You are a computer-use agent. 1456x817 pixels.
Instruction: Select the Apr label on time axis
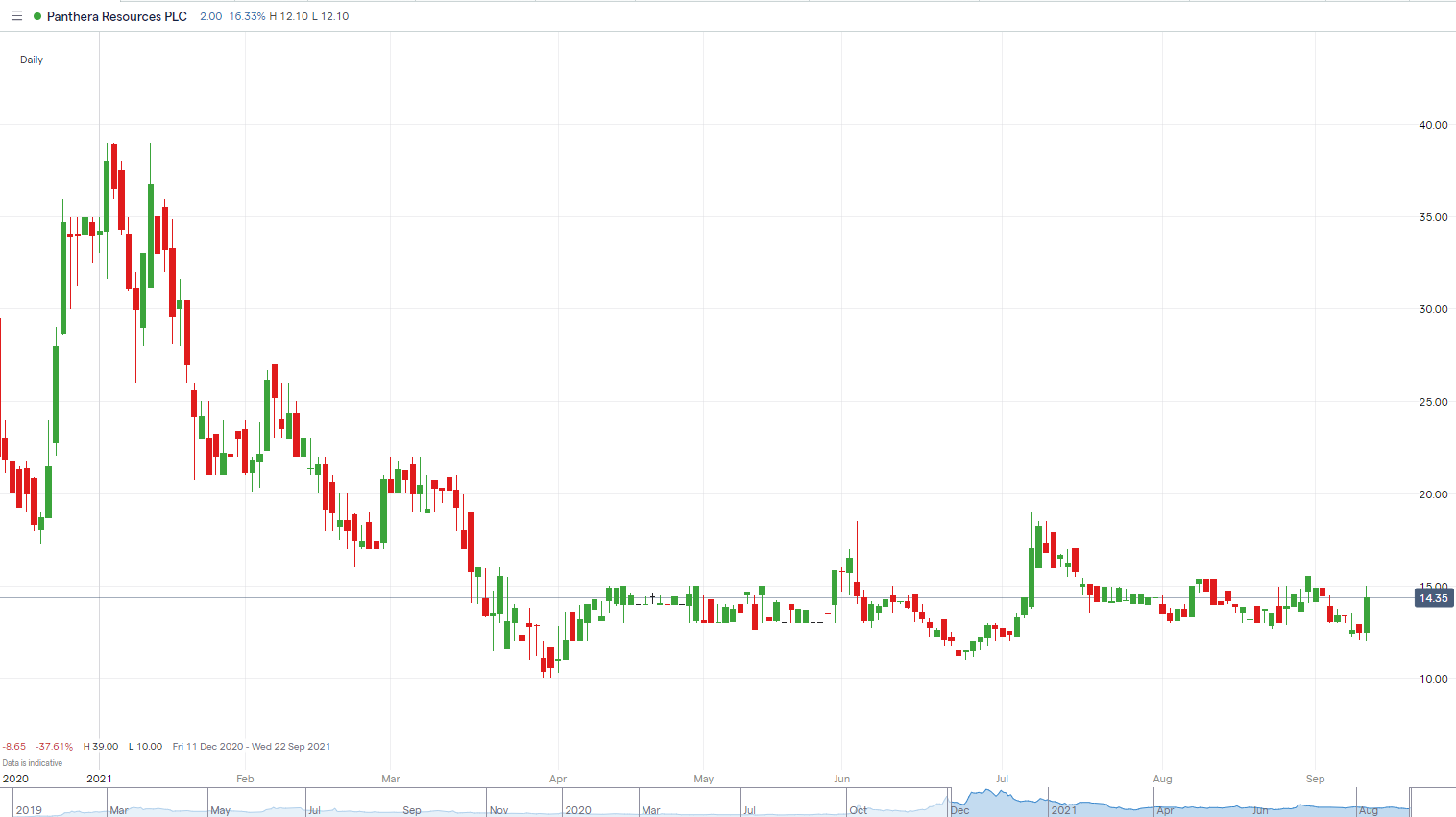[x=558, y=779]
